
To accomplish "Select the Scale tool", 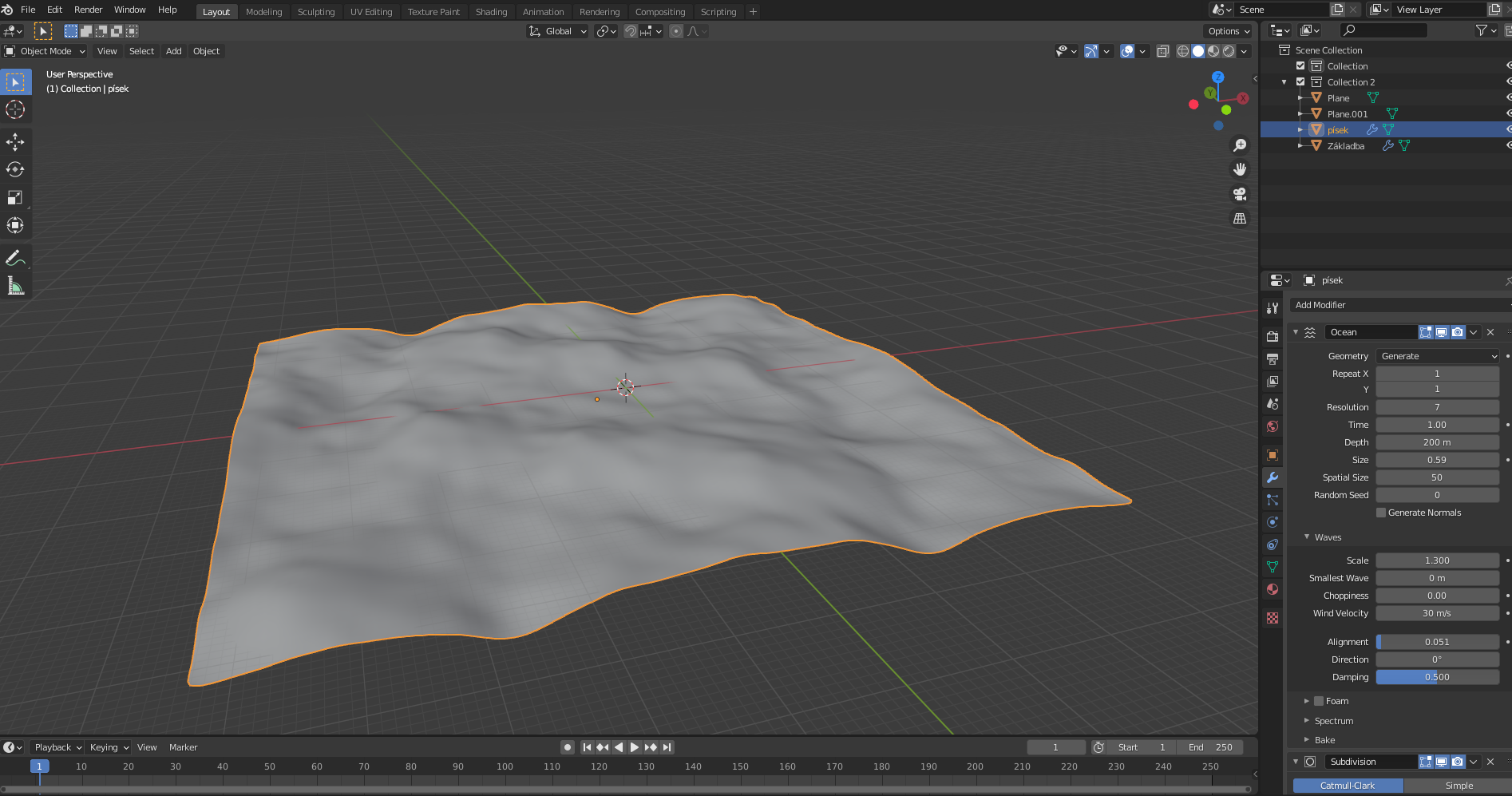I will tap(15, 197).
